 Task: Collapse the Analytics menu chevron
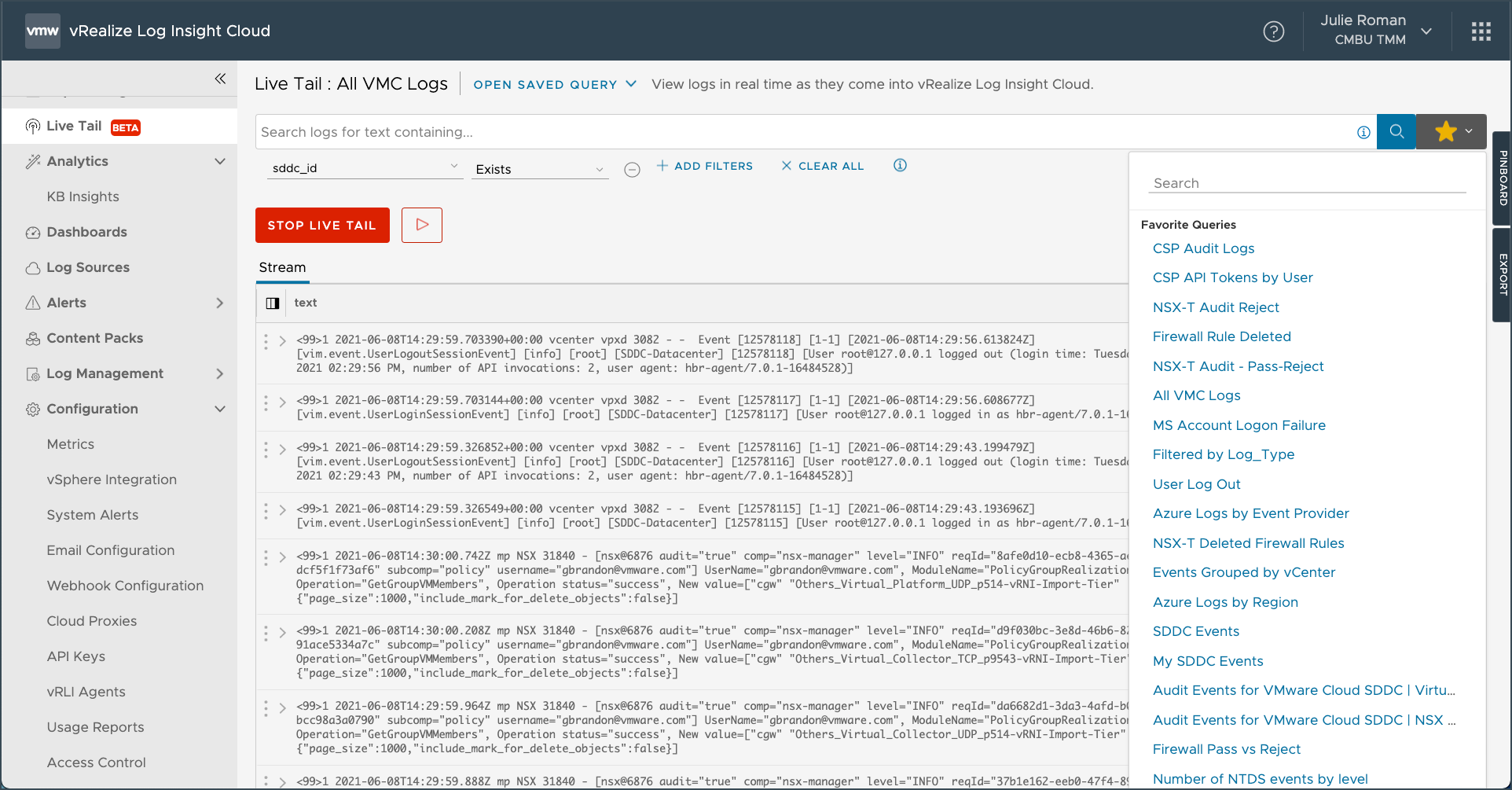click(x=220, y=162)
